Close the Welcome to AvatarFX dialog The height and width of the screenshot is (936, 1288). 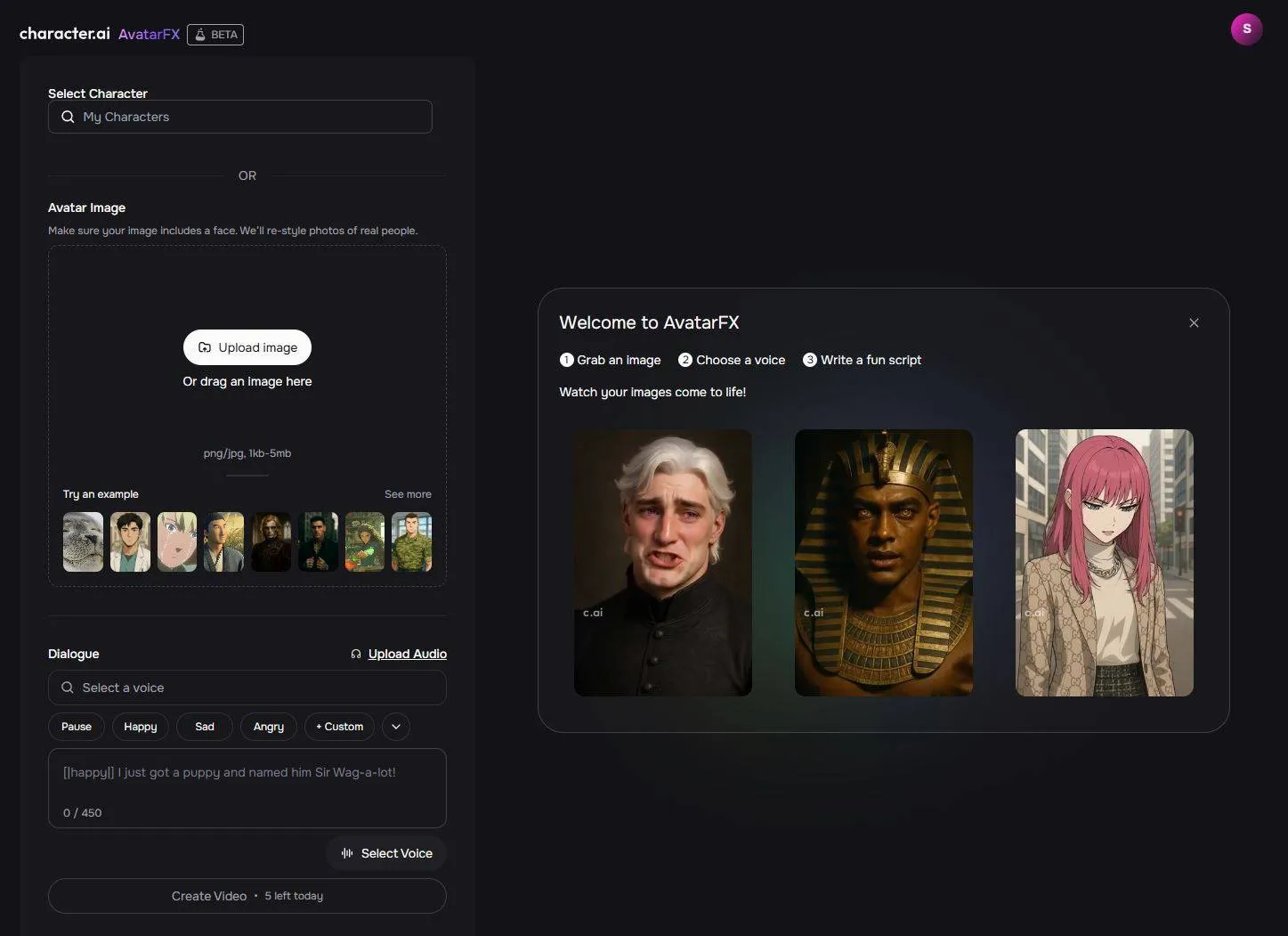(x=1194, y=322)
